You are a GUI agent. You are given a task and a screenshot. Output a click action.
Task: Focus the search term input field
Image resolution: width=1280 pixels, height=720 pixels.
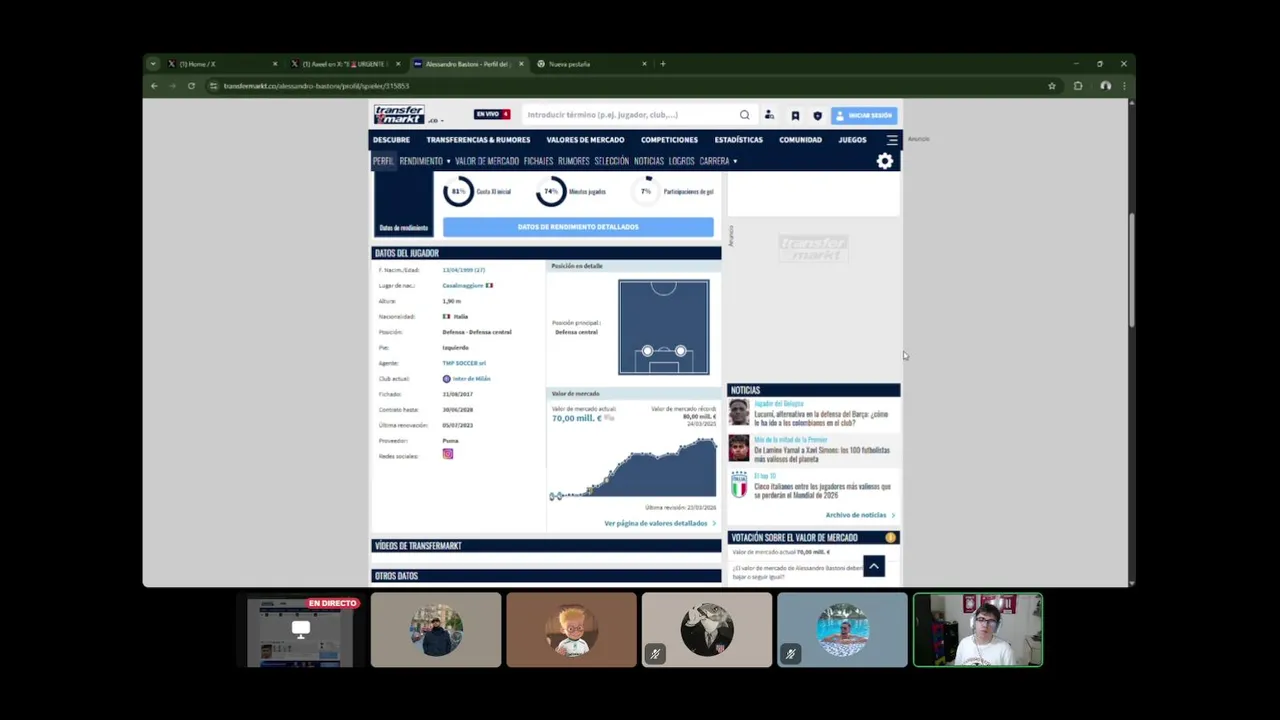(630, 115)
